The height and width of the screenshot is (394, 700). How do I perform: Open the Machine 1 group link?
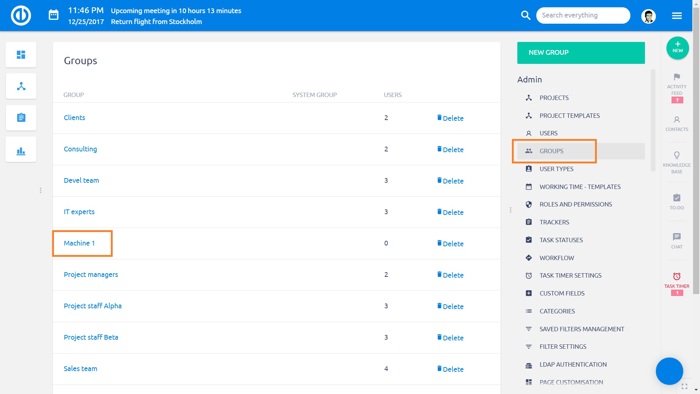[79, 243]
